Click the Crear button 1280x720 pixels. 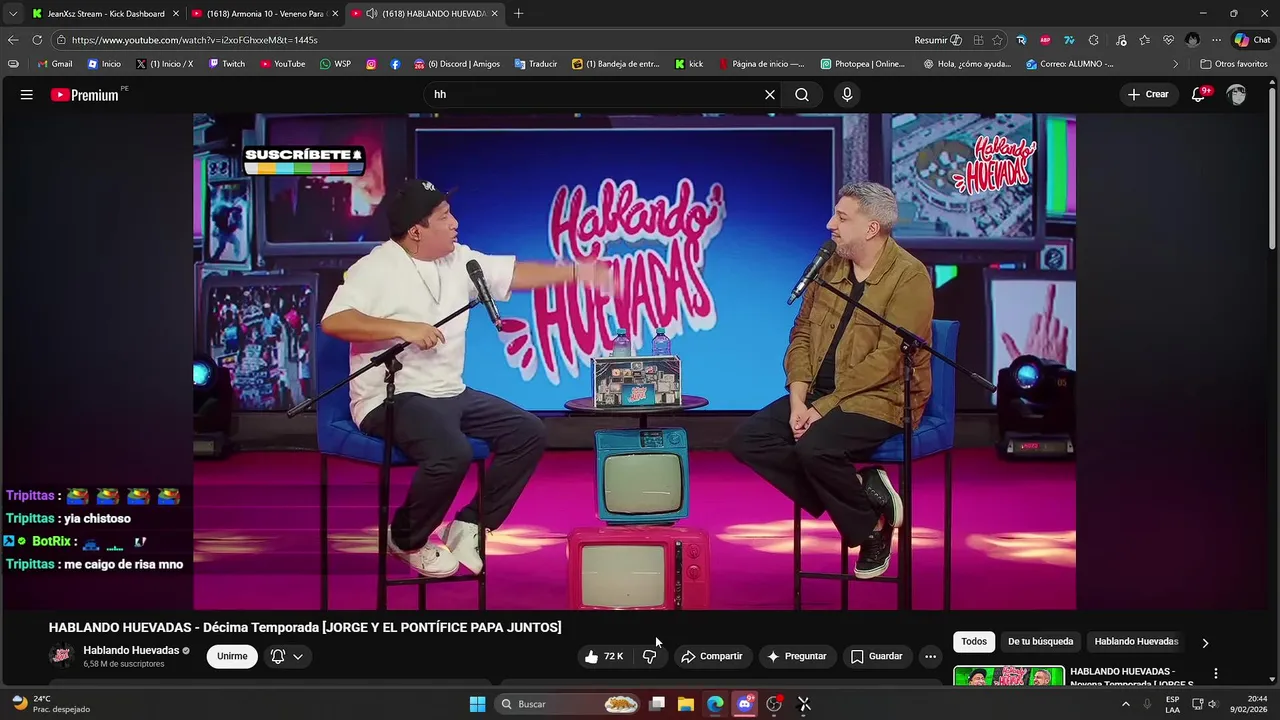click(x=1148, y=95)
